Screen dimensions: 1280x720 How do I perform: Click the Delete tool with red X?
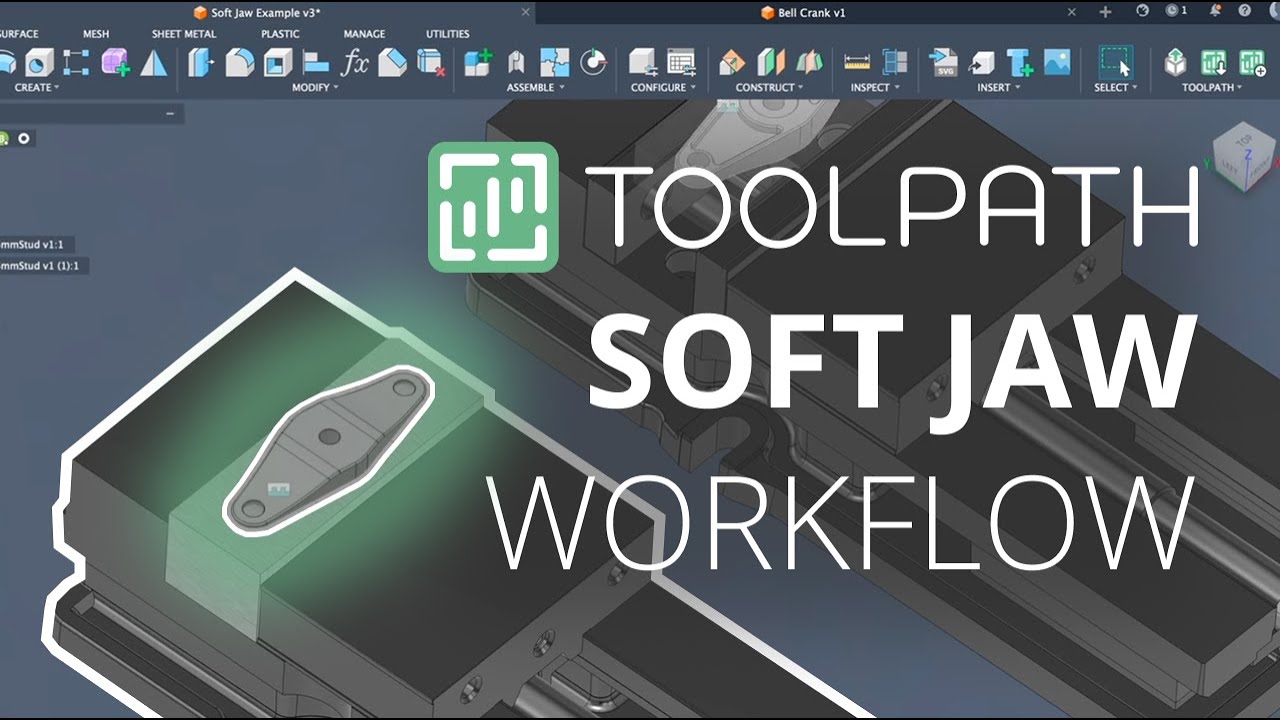coord(430,63)
